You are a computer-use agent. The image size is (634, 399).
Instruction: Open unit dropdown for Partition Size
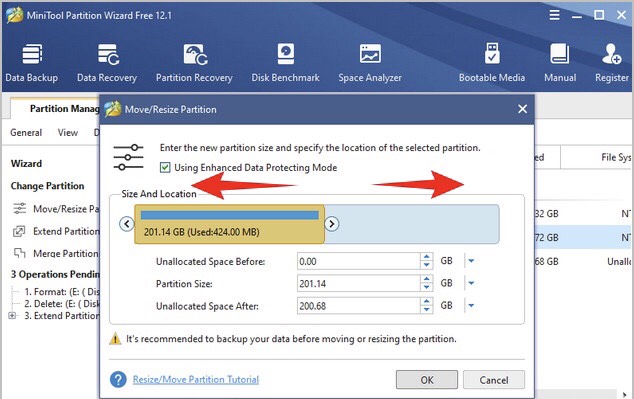point(471,283)
